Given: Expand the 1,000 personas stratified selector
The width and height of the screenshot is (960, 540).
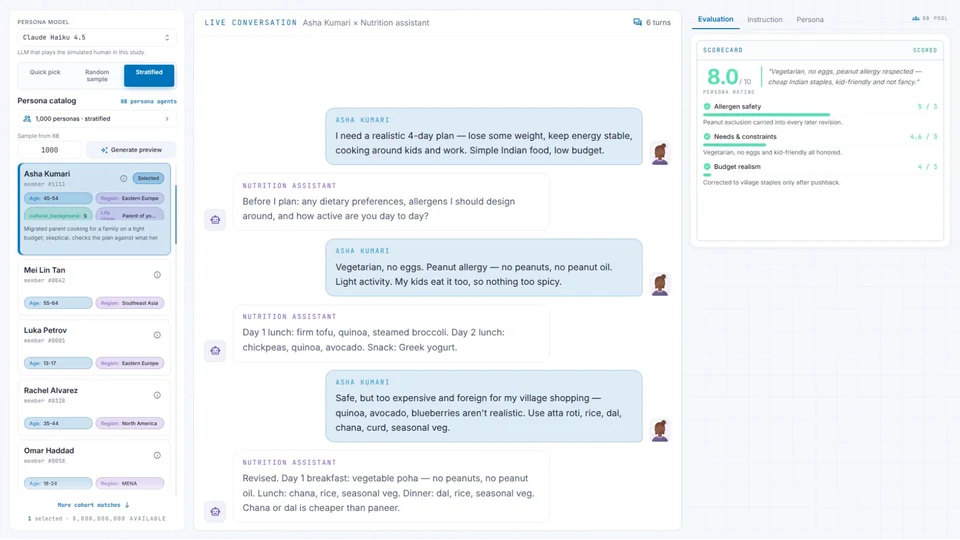Looking at the screenshot, I should 96,119.
